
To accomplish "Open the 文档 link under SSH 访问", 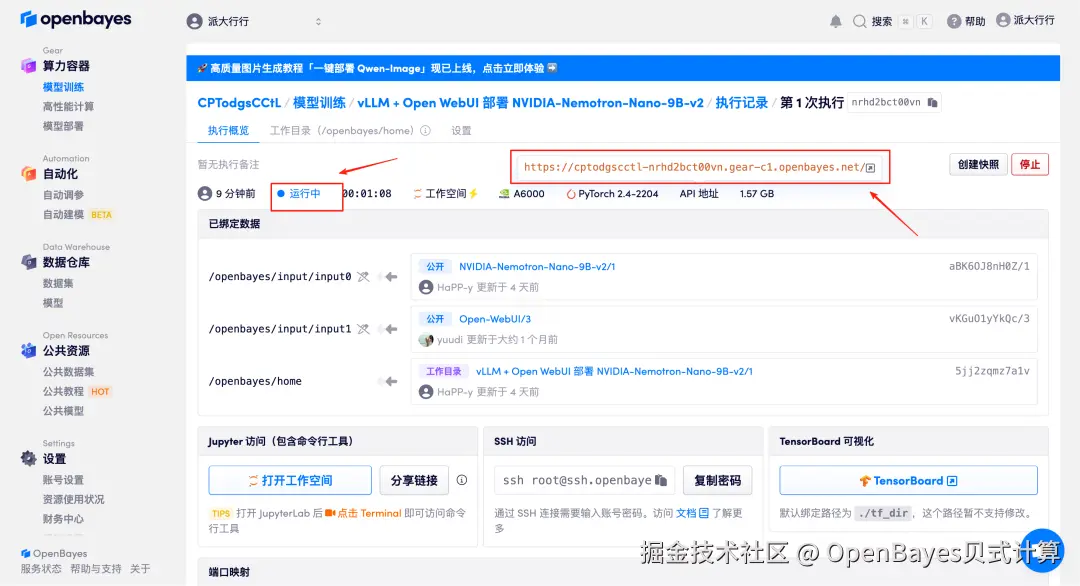I will tap(692, 513).
